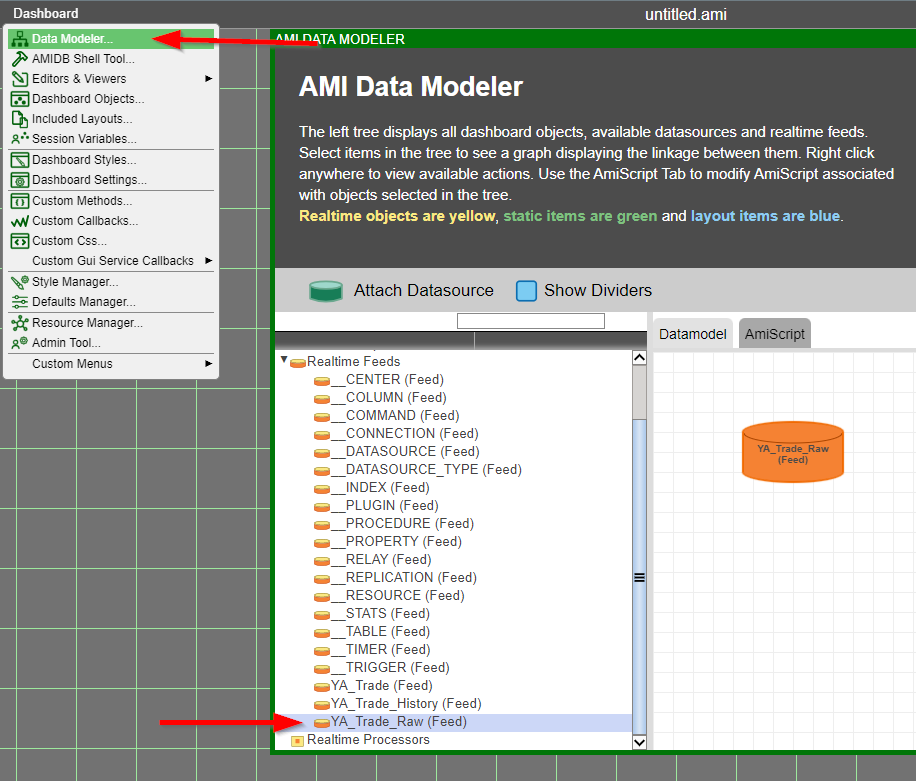Click the tree search input field
916x781 pixels.
click(530, 321)
